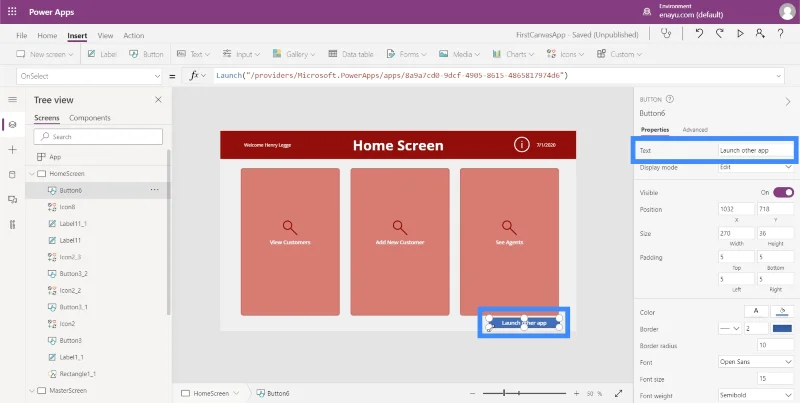
Task: Undo the last action
Action: click(x=699, y=34)
